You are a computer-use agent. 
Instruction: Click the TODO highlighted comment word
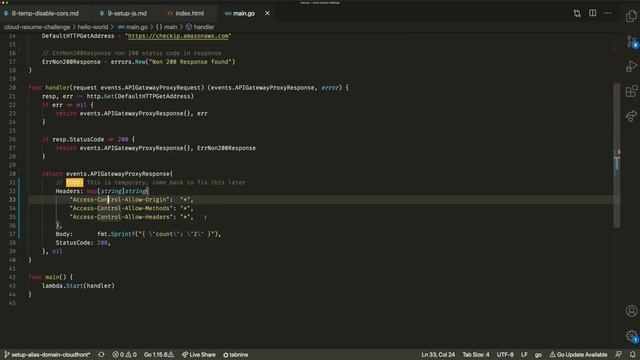[74, 182]
